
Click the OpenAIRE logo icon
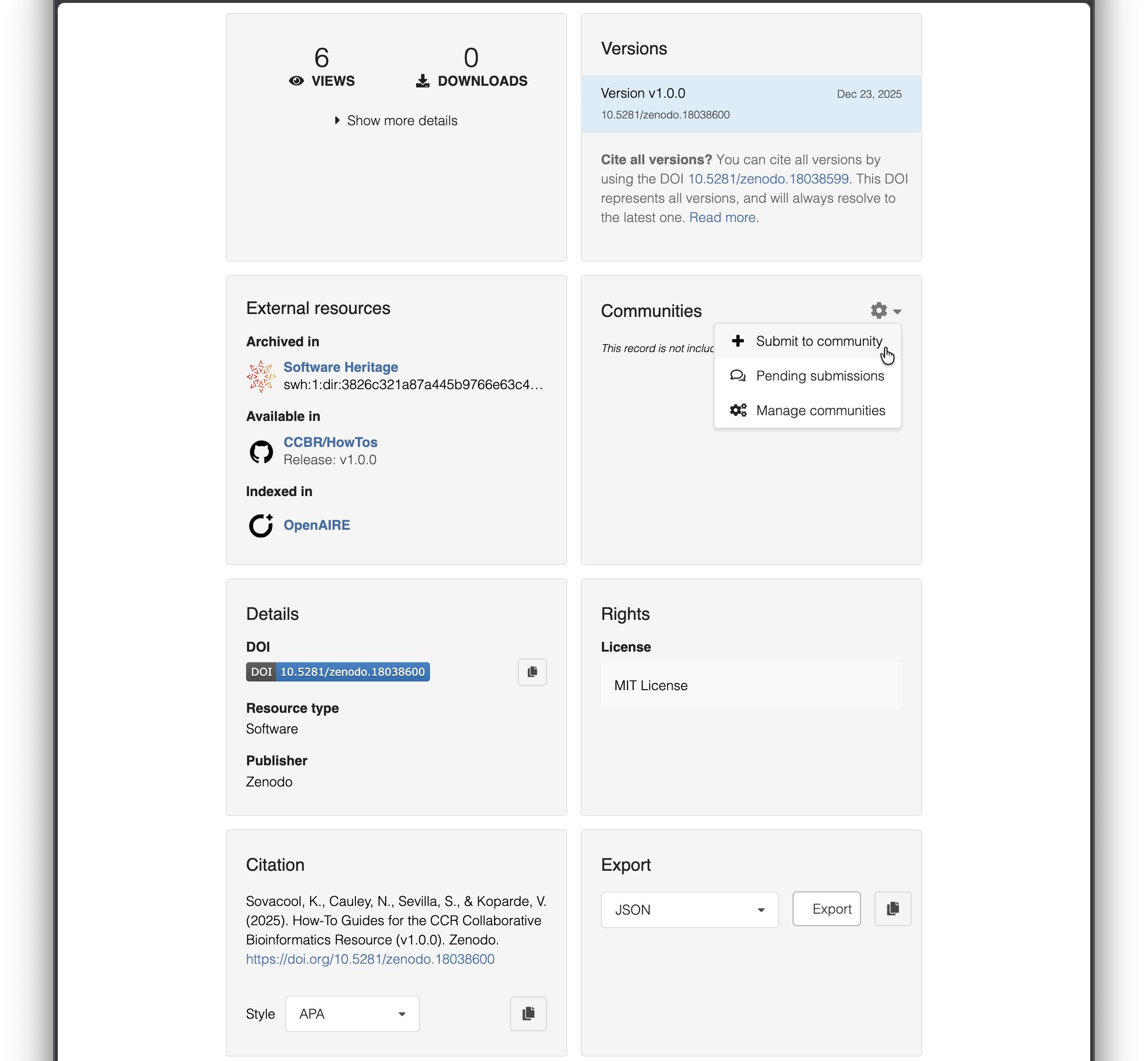point(261,525)
